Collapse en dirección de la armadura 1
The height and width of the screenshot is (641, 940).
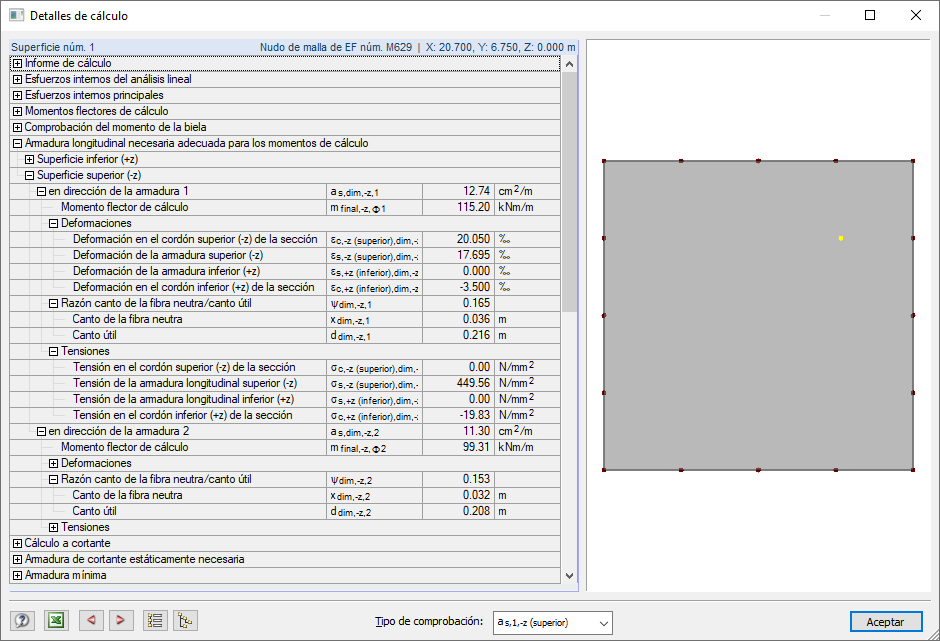41,191
